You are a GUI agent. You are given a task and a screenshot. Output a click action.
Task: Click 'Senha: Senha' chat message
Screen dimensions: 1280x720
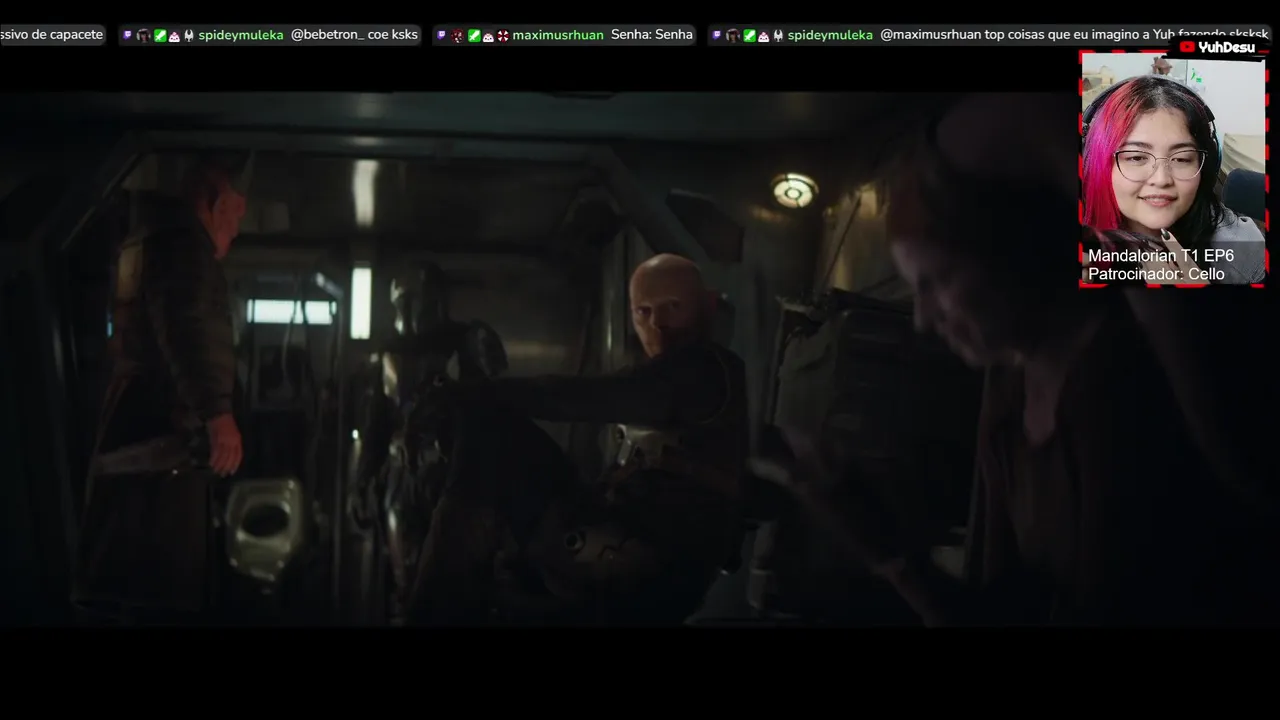click(652, 35)
